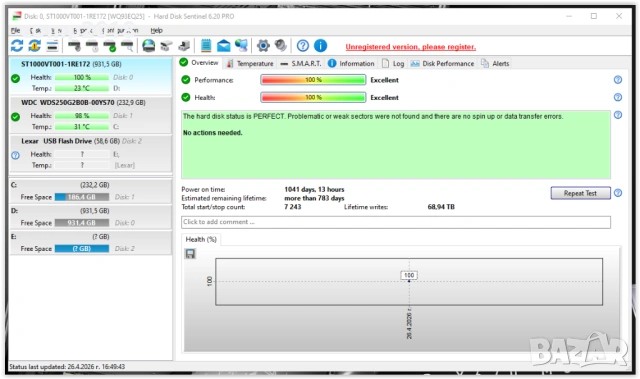Click 'more than 783 days' lifetime value
Screen dimensions: 640x379
[x=314, y=198]
